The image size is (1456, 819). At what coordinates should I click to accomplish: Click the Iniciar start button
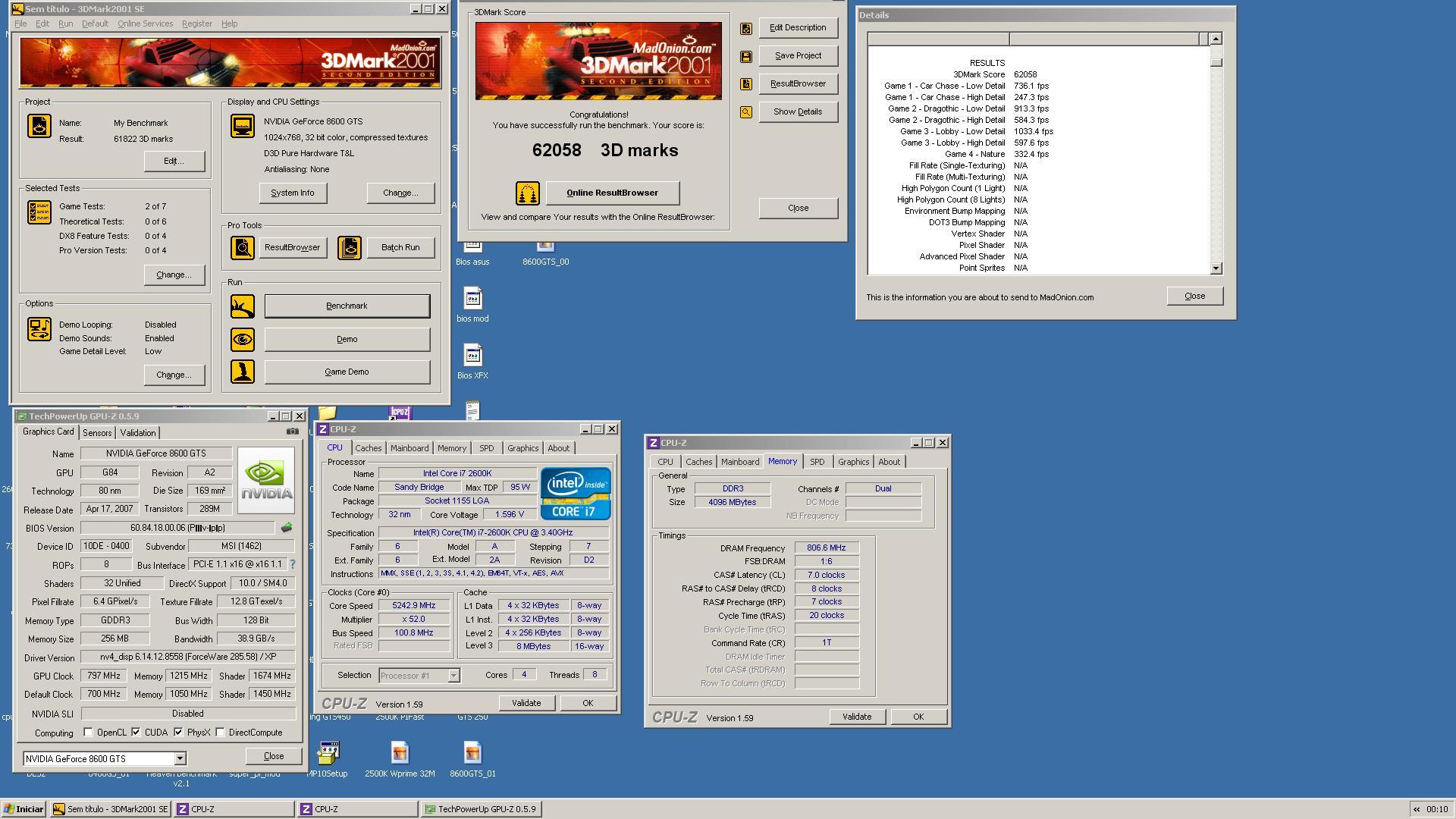(x=24, y=809)
